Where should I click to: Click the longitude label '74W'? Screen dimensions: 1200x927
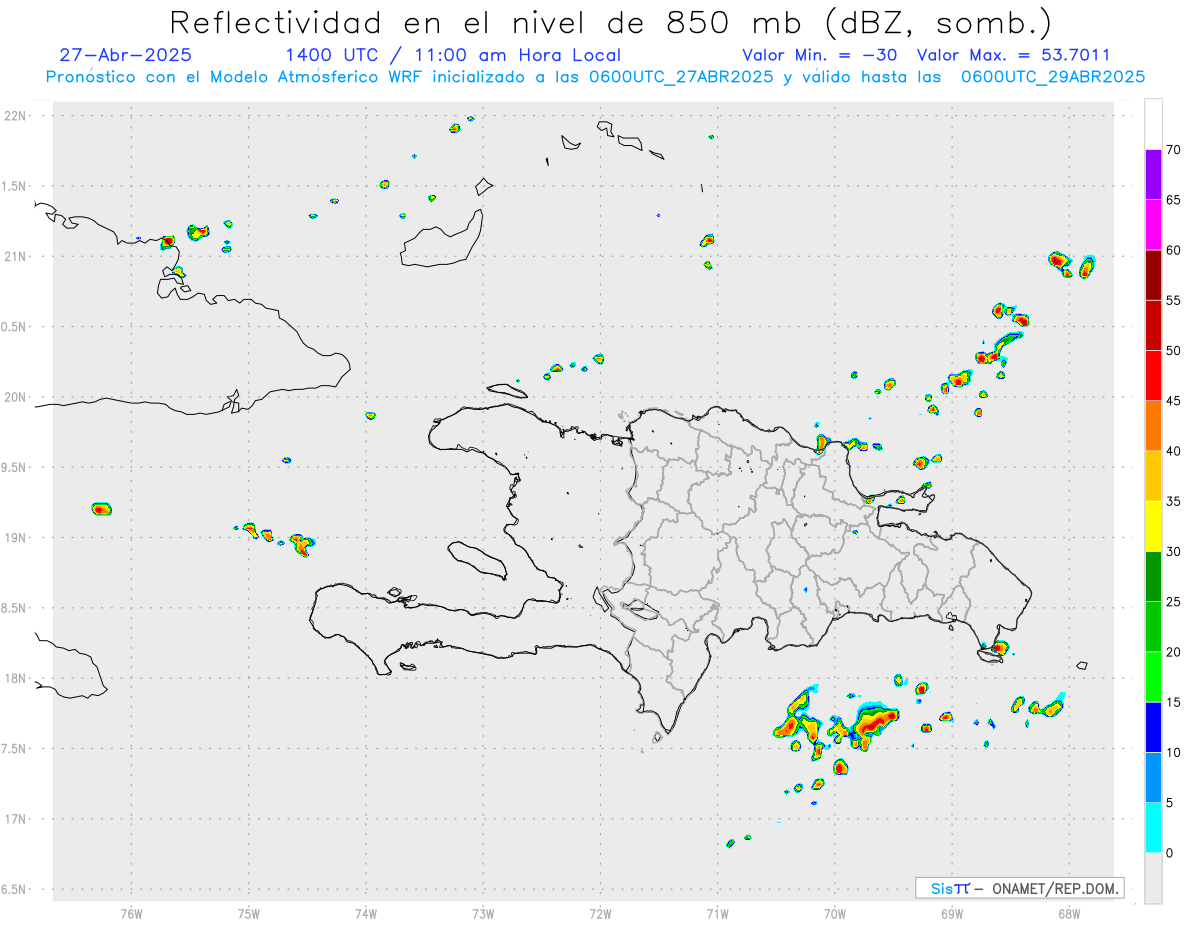pos(366,914)
